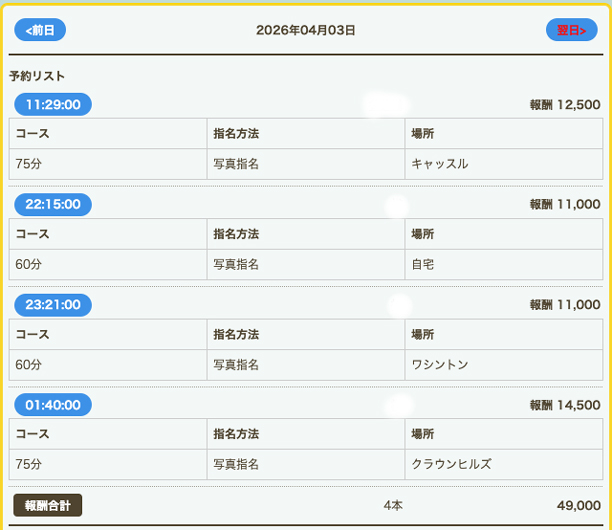Click the 報酬 14,500 amount
This screenshot has height=530, width=612.
(565, 405)
